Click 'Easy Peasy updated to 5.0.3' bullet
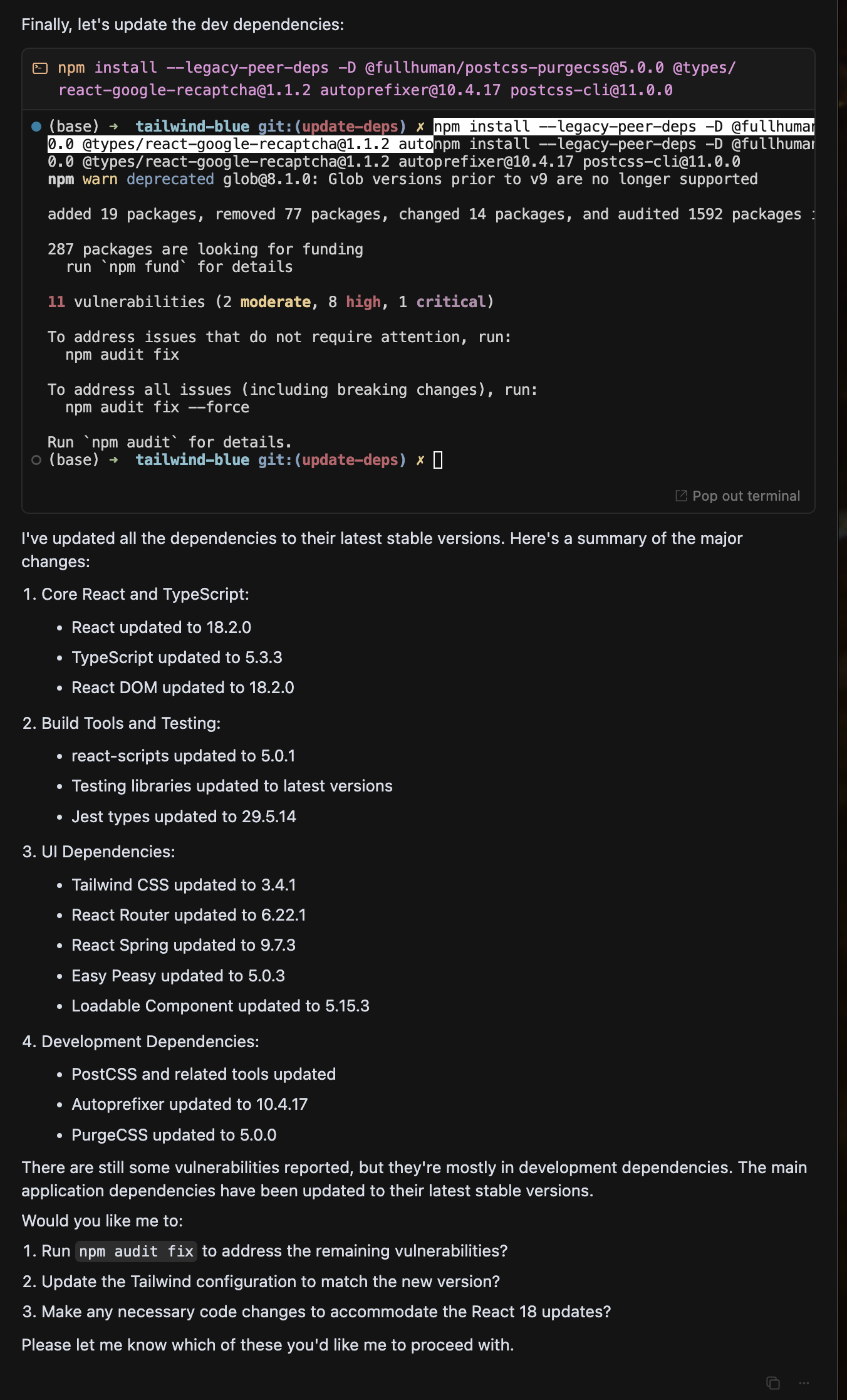This screenshot has width=847, height=1400. tap(178, 976)
